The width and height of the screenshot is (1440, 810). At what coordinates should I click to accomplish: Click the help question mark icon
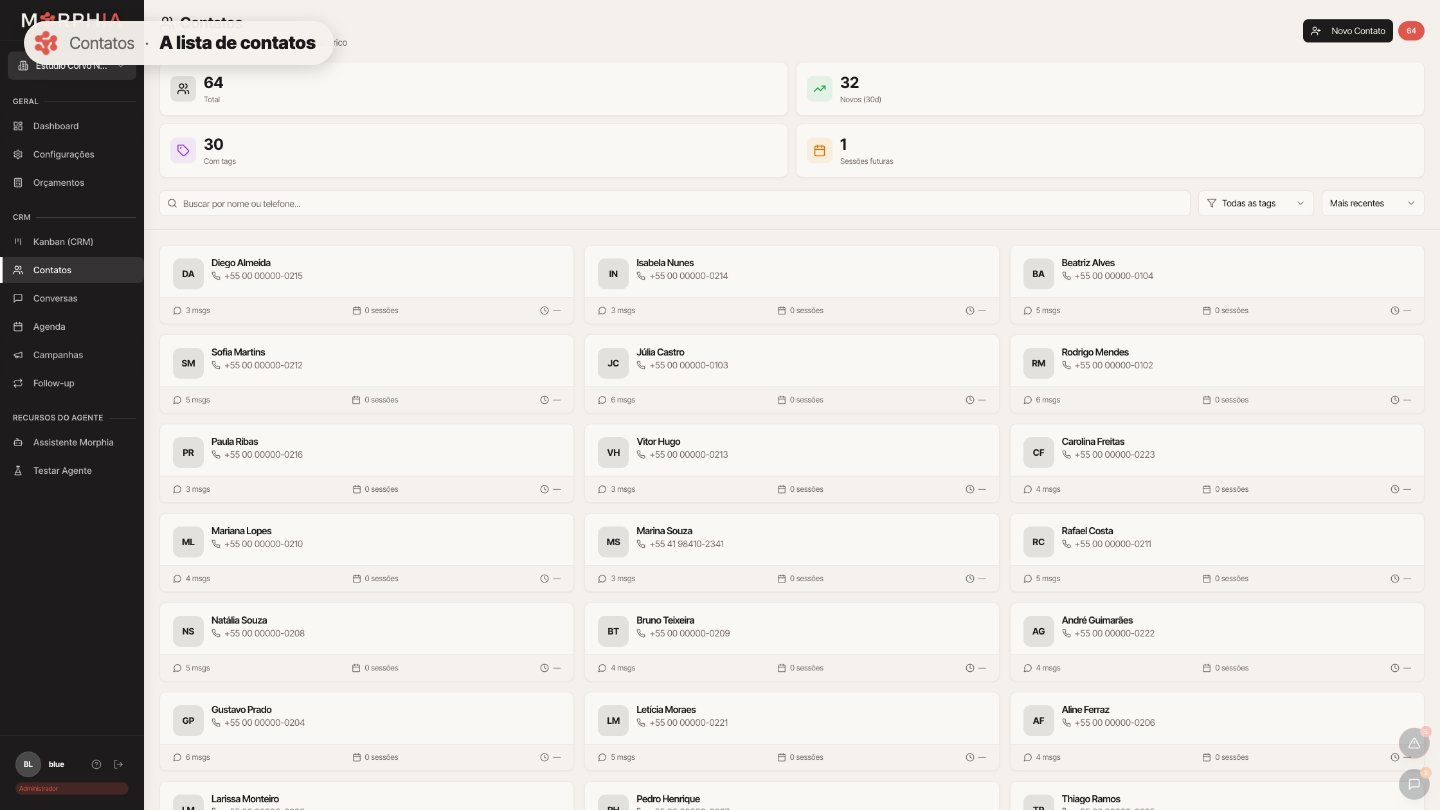click(97, 764)
